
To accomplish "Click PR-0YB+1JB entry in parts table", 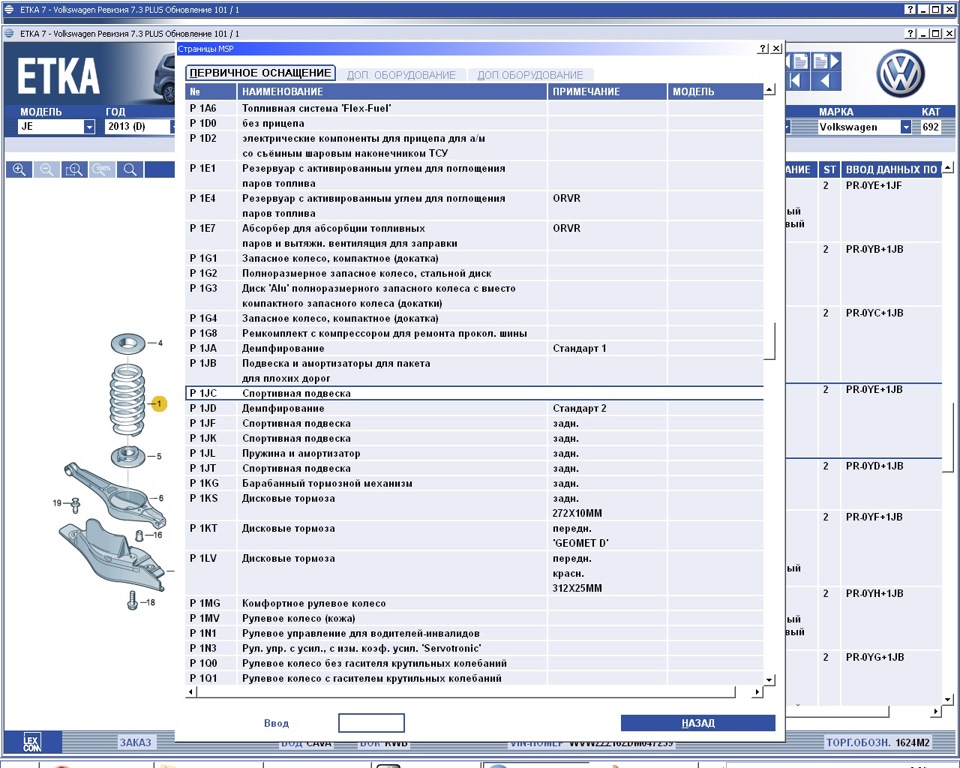I will [x=874, y=249].
